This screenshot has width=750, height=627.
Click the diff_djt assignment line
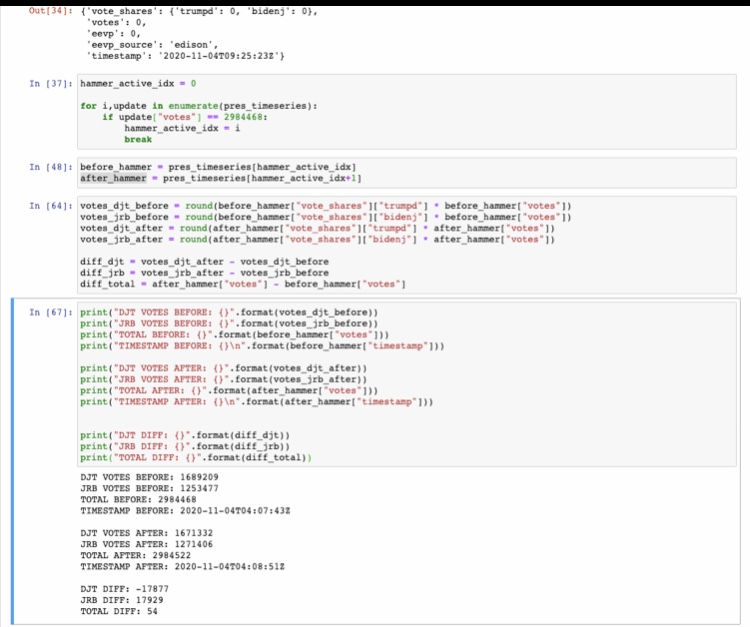coord(204,262)
